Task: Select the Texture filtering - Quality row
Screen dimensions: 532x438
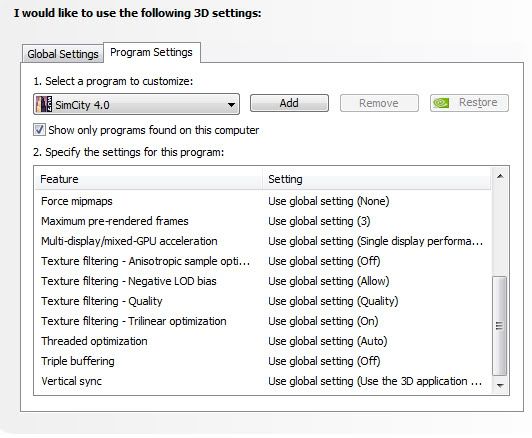Action: [x=262, y=301]
